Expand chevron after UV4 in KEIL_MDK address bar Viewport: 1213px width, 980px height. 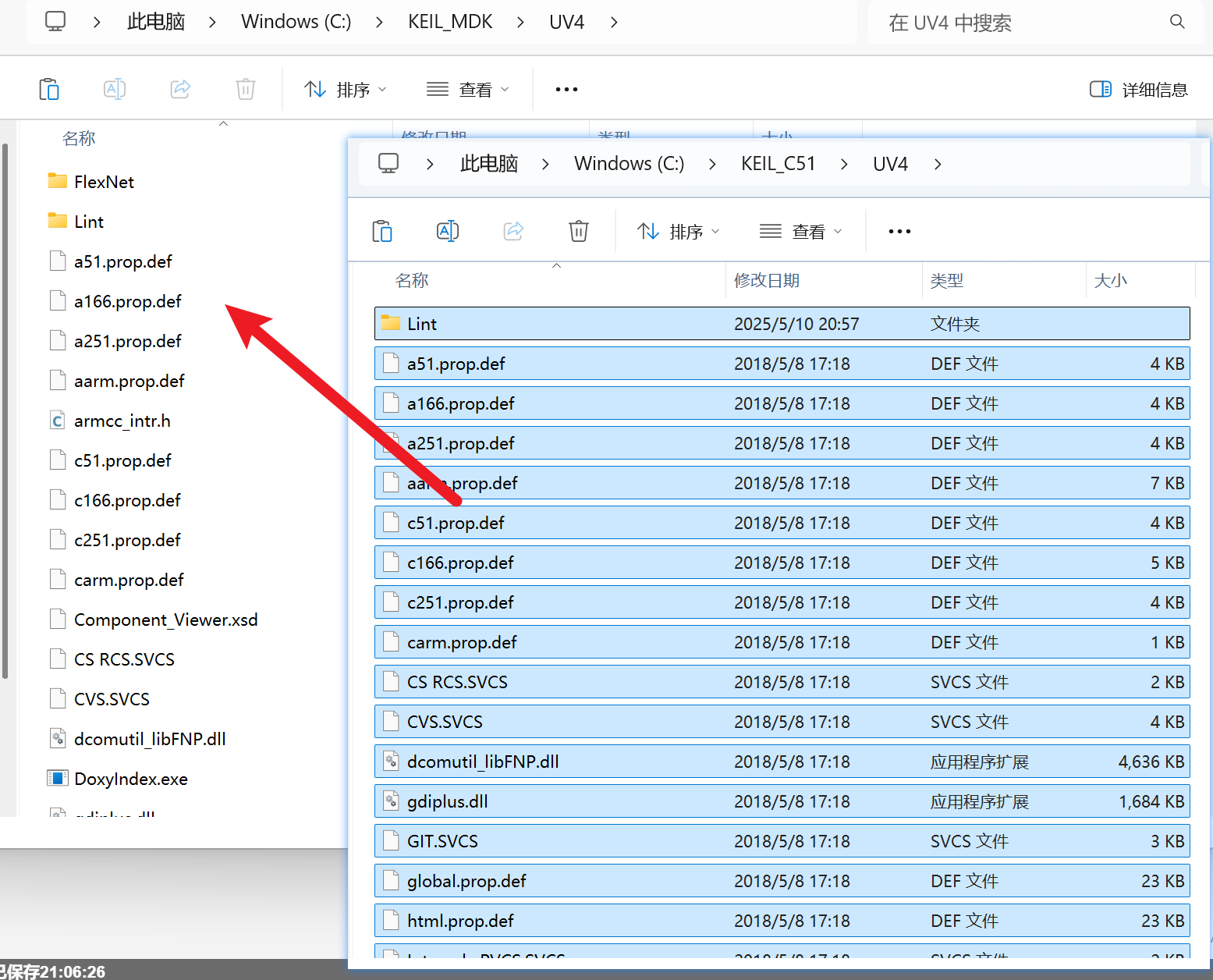tap(614, 22)
